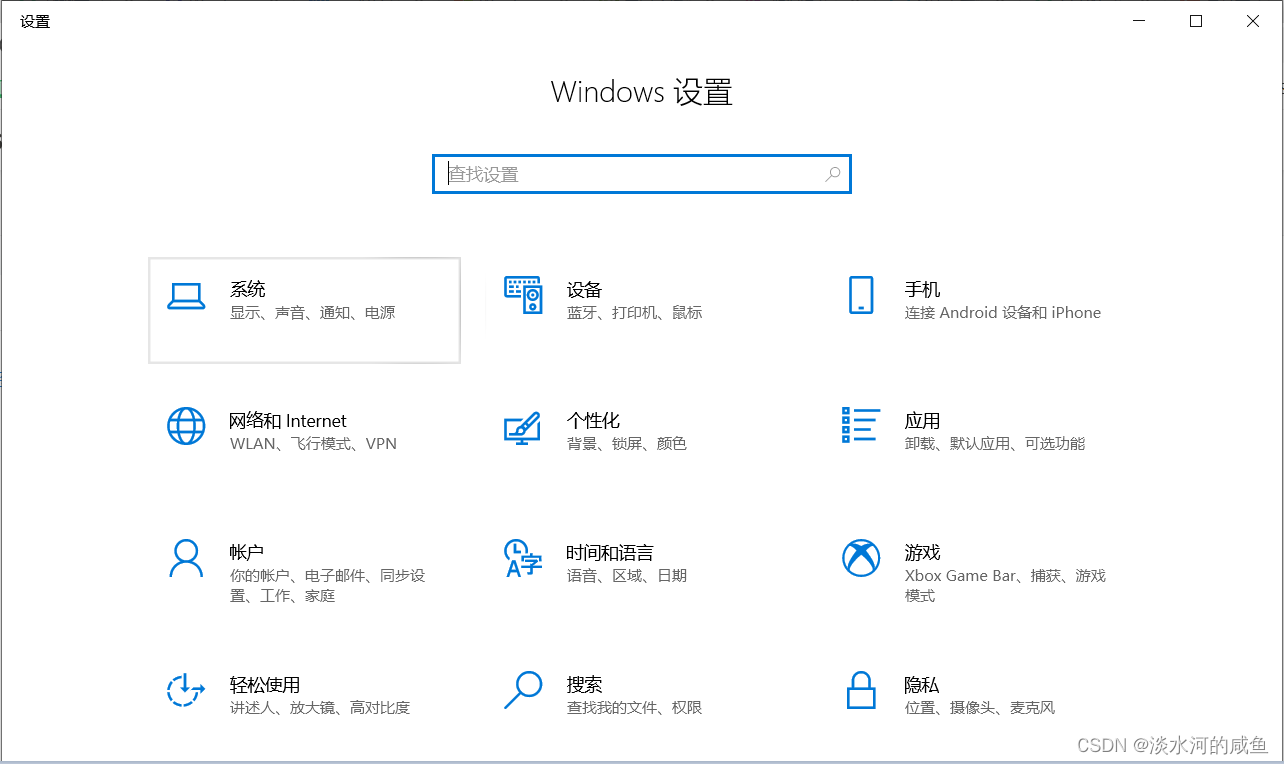
Task: Select the 系统 category title
Action: click(247, 289)
